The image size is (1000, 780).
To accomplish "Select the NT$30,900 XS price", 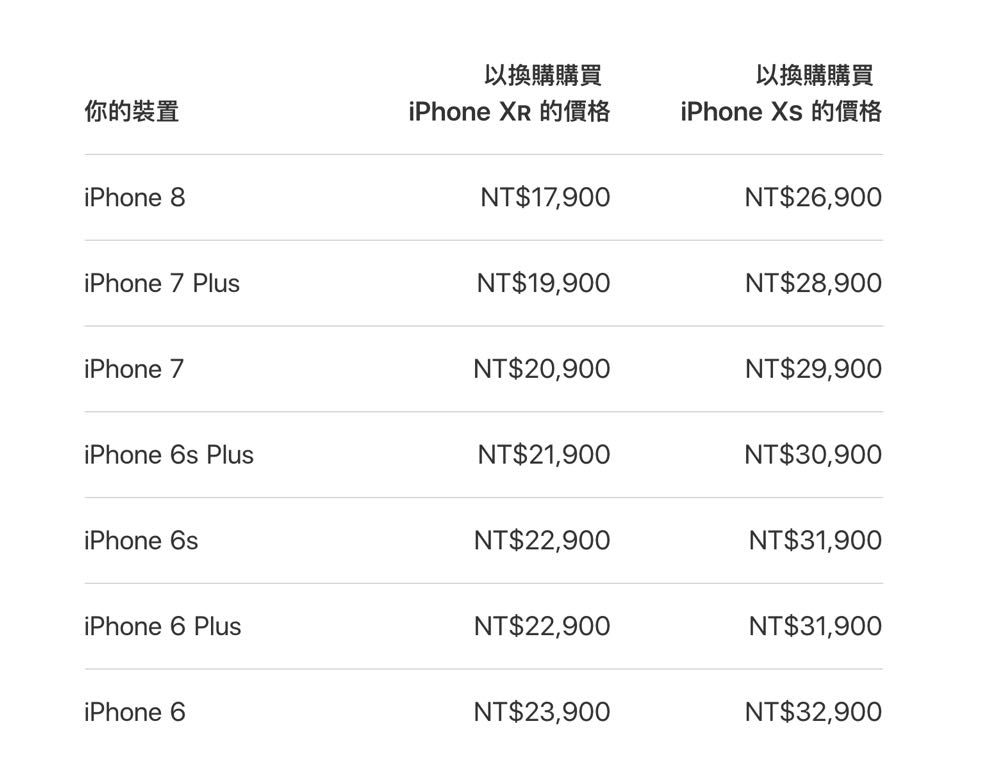I will 813,455.
